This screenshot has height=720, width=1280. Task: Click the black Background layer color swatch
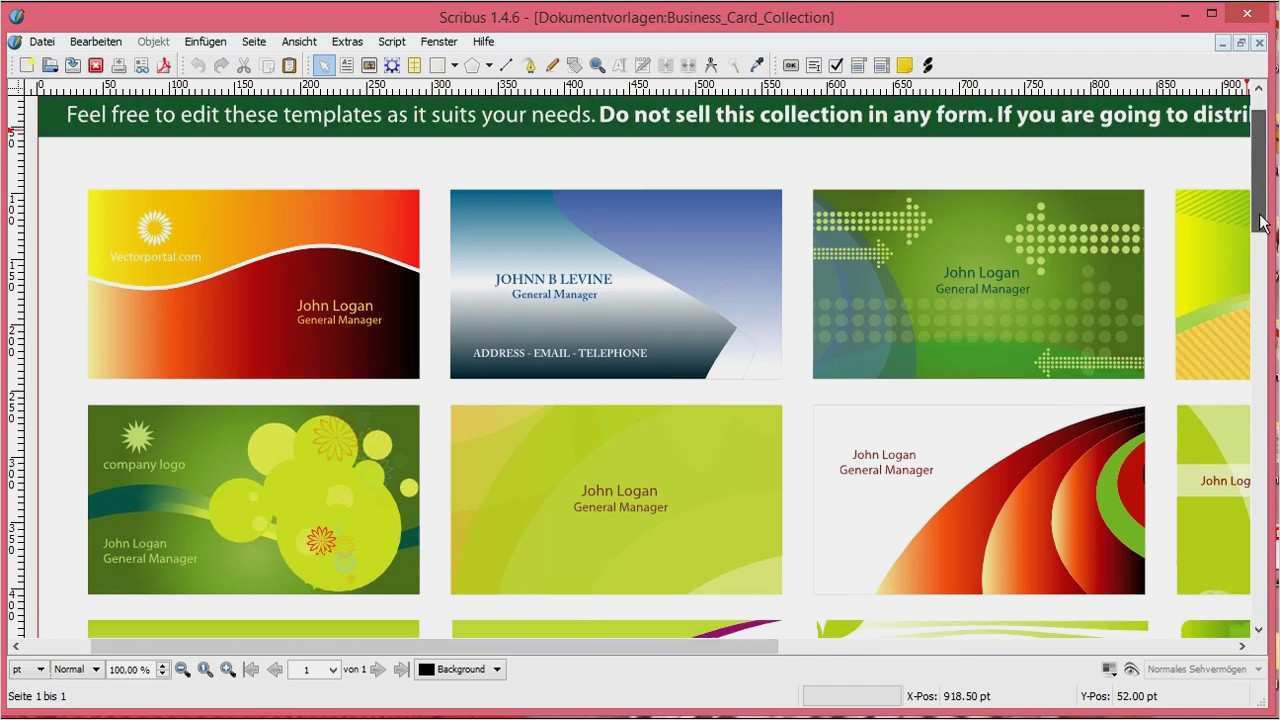[x=426, y=669]
